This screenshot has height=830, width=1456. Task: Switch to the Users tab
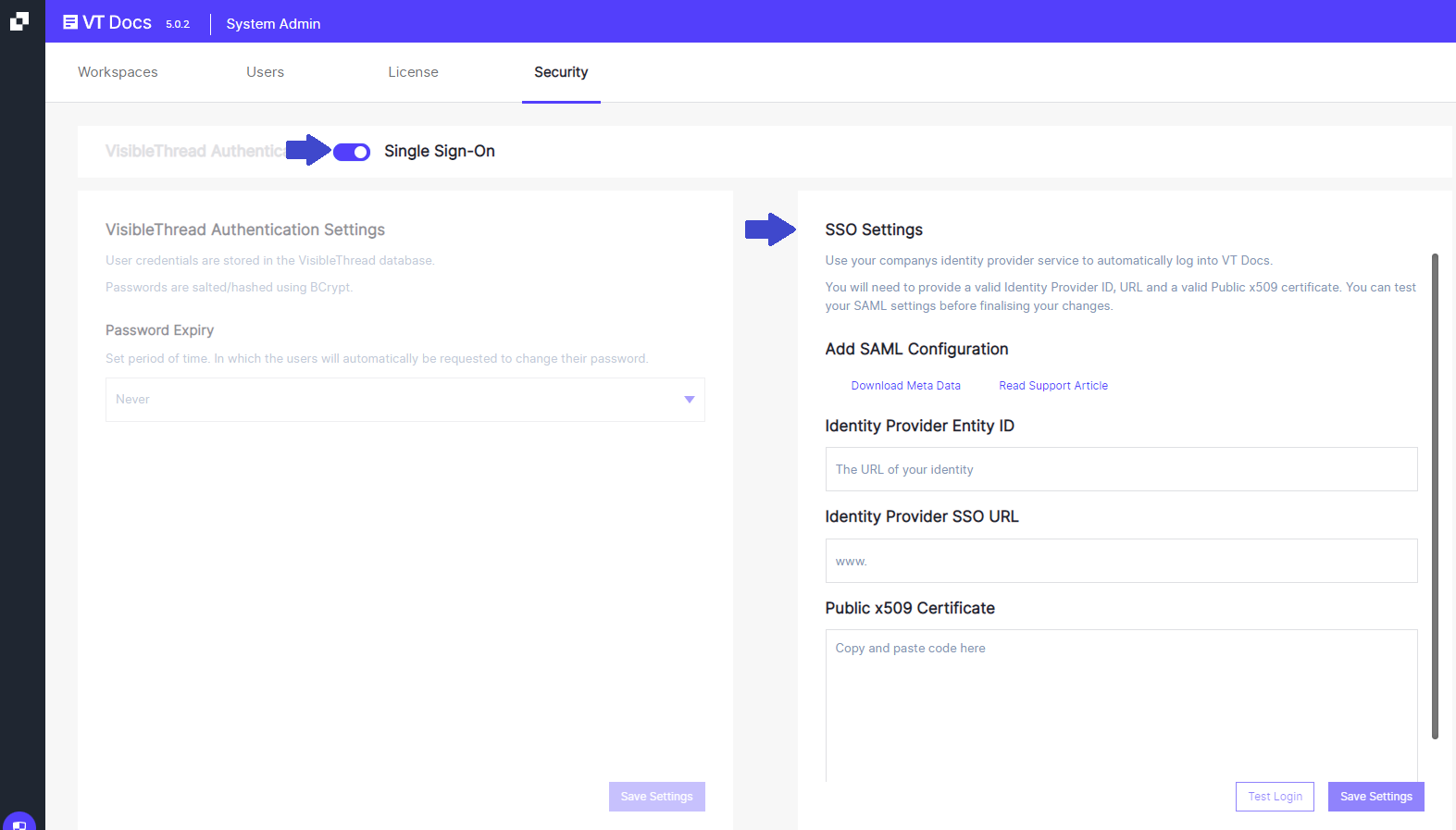pos(266,72)
